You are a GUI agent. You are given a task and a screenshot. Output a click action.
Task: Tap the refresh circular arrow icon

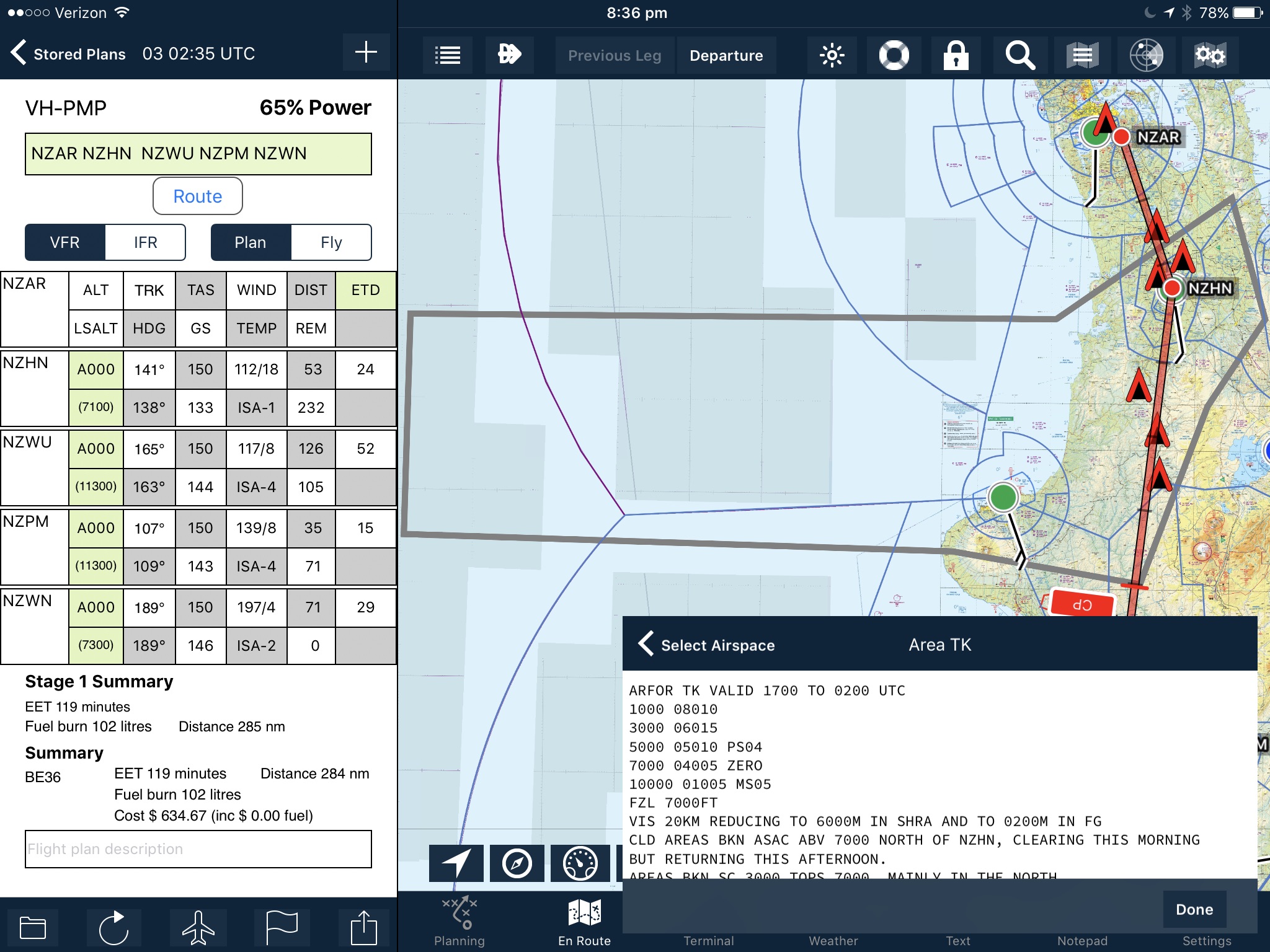tap(113, 928)
